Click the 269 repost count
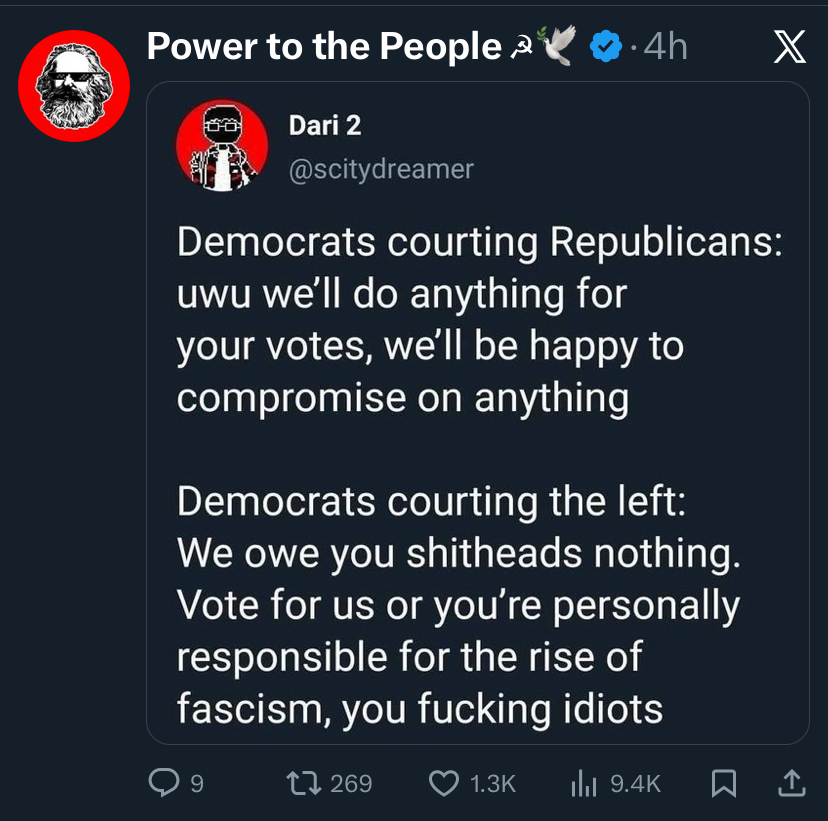Viewport: 828px width, 821px height. 351,783
